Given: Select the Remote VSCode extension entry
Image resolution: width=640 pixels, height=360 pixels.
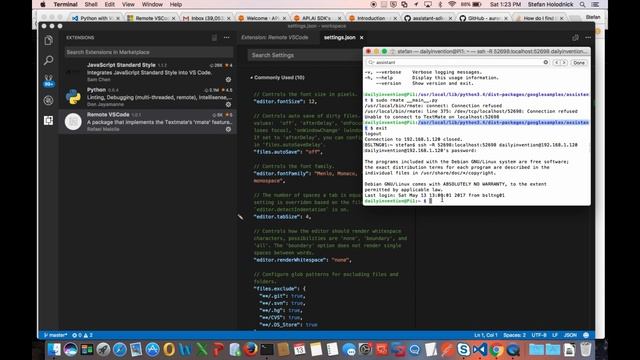Looking at the screenshot, I should coord(147,122).
